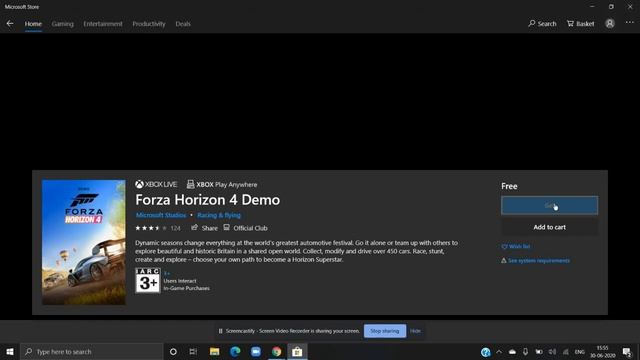Viewport: 640px width, 360px height.
Task: Click the taskbar search box
Action: [91, 351]
